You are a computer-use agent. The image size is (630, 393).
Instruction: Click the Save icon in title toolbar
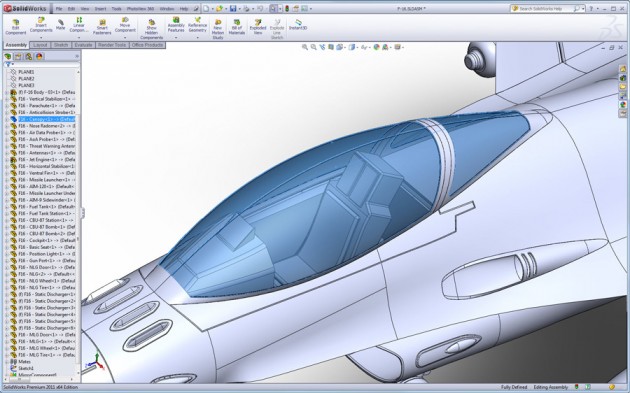pyautogui.click(x=233, y=8)
